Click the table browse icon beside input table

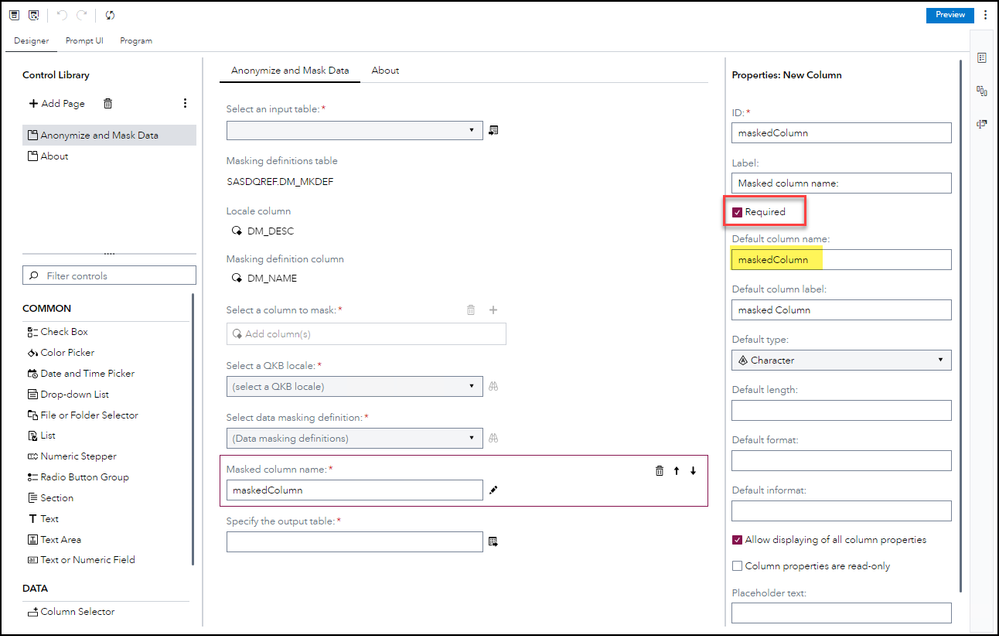[493, 130]
